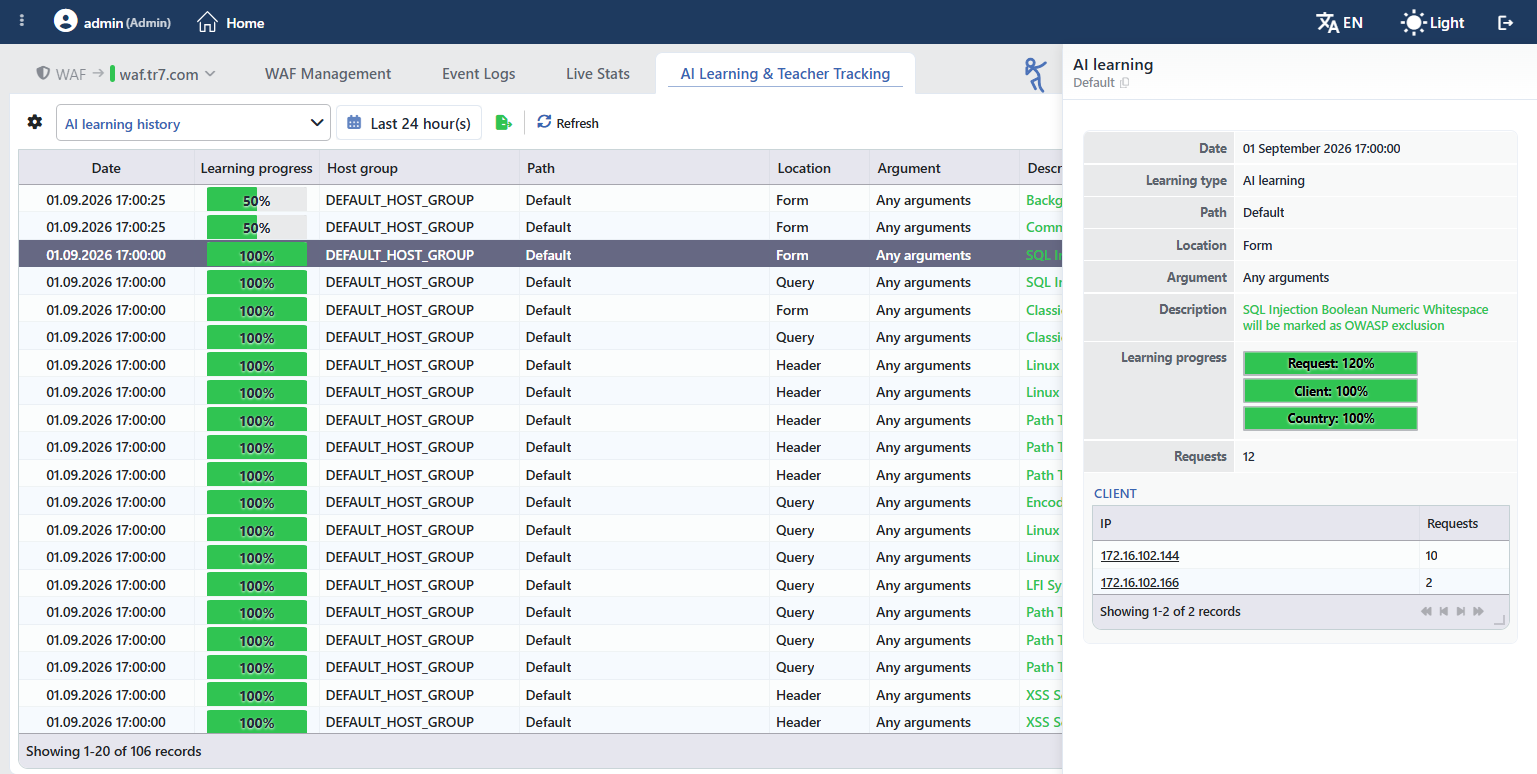
Task: Open IP link 172.16.102.166
Action: click(1140, 583)
